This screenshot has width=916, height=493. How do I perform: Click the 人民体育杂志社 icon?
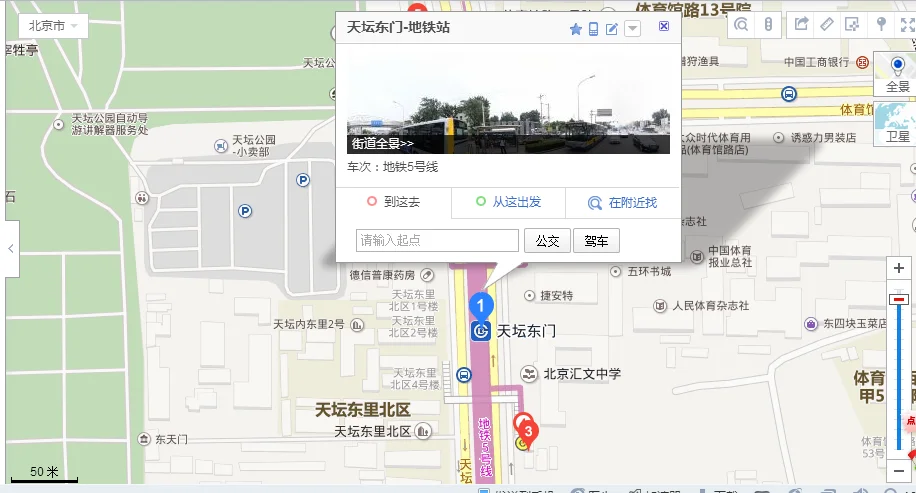tap(660, 305)
